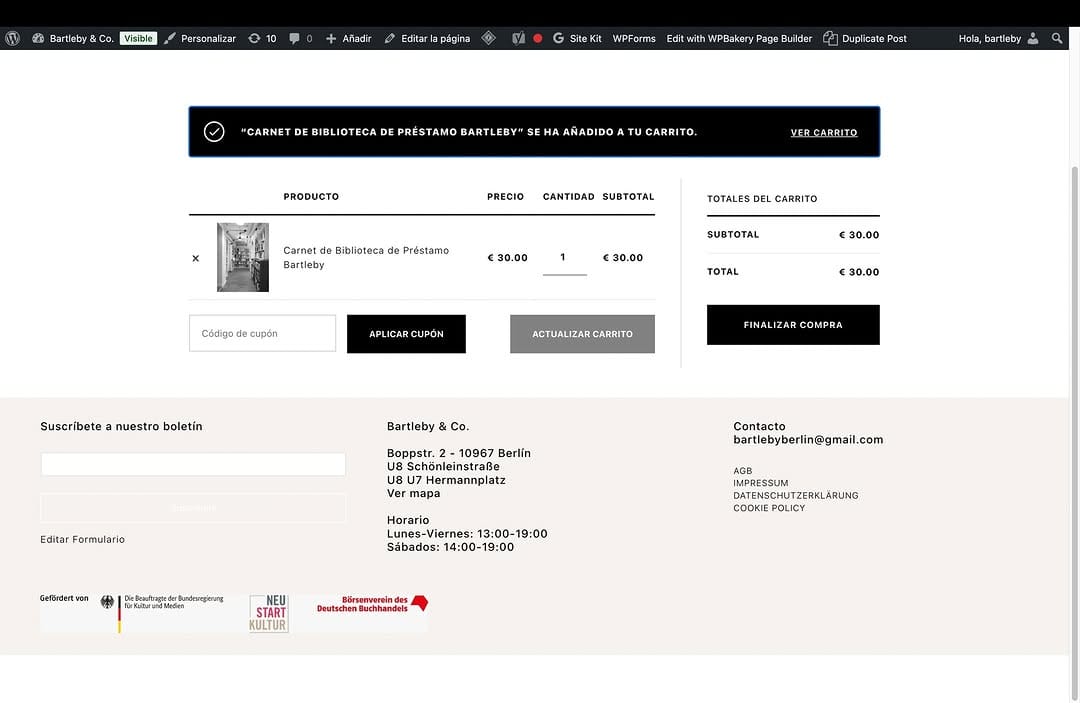Click Editar la página
This screenshot has height=703, width=1080.
427,39
